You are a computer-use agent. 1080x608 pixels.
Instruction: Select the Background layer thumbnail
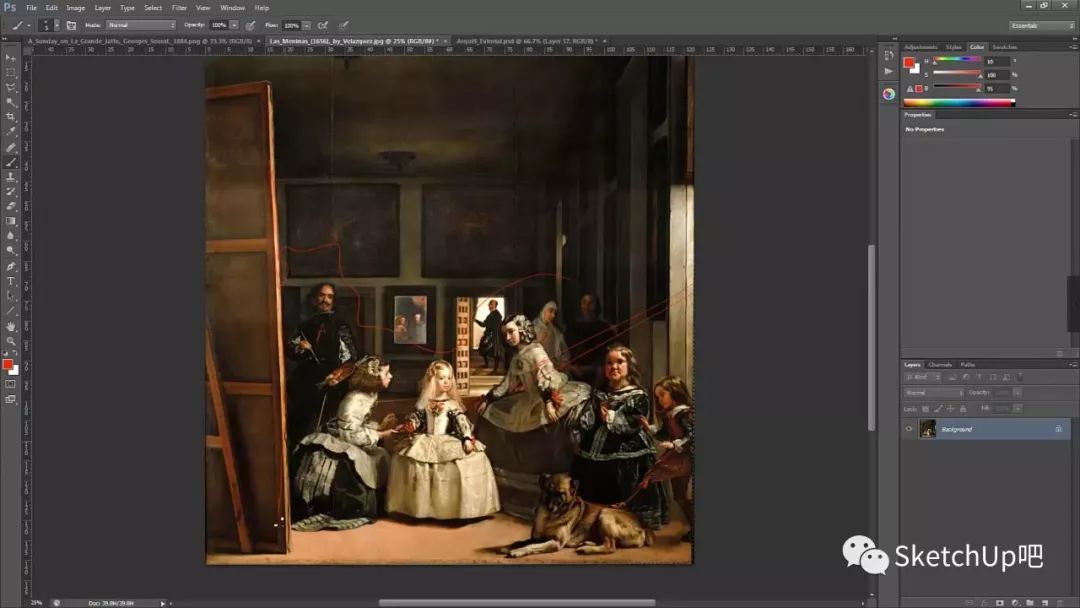pos(928,429)
